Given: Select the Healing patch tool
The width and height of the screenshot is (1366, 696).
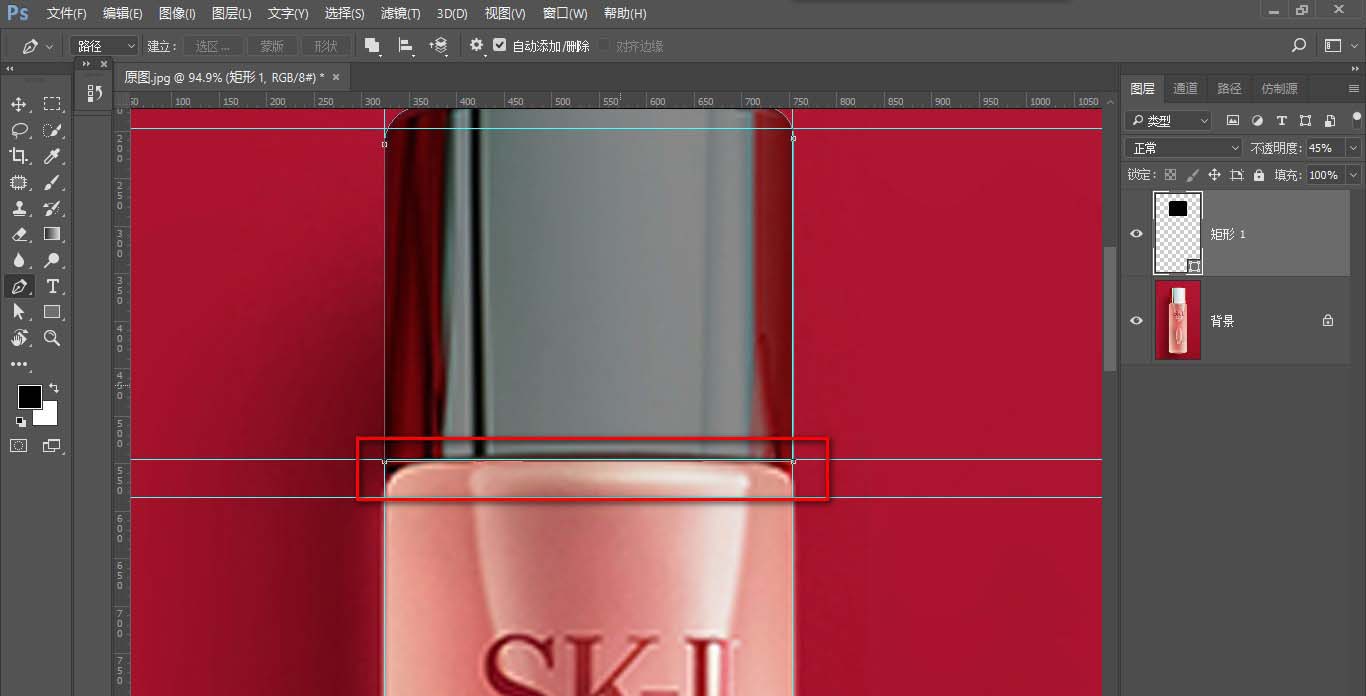Looking at the screenshot, I should (19, 182).
